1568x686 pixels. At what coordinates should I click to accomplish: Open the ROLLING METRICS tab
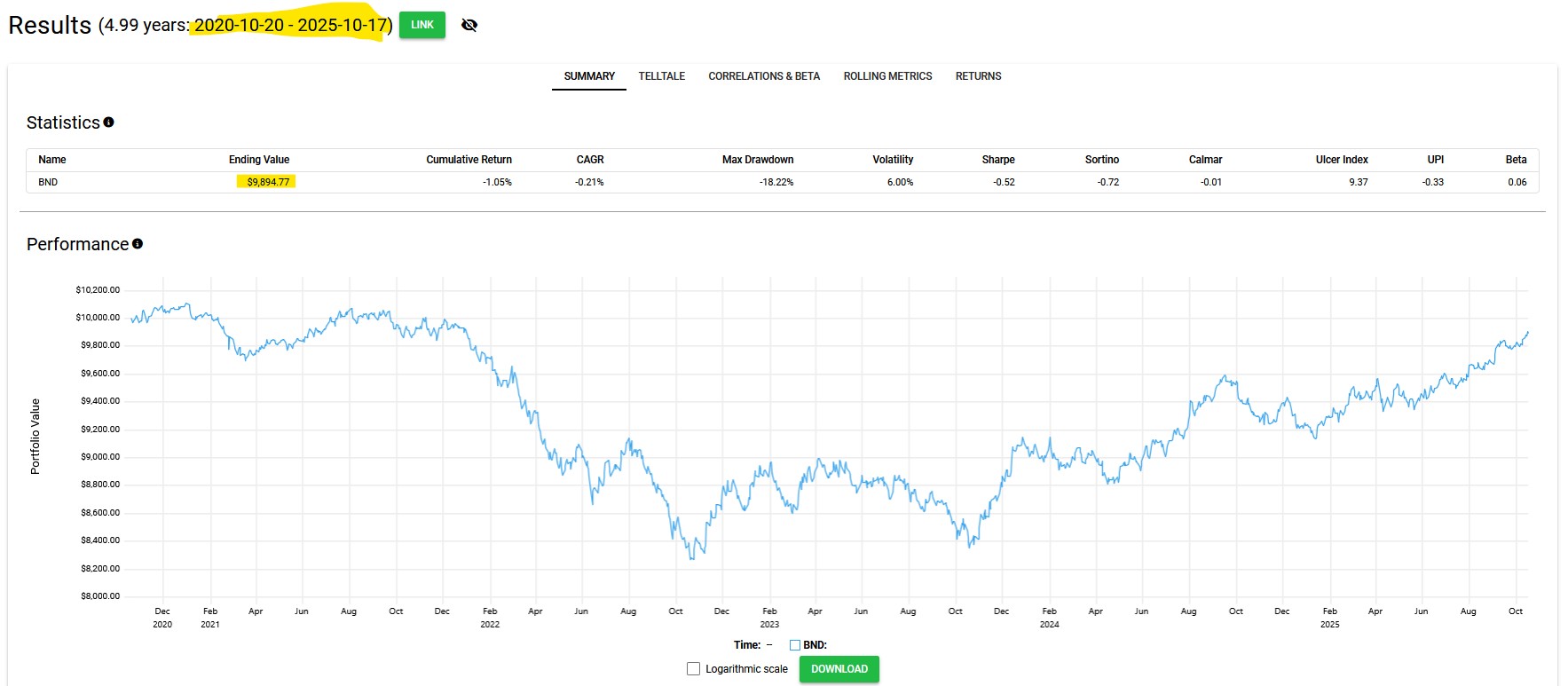coord(887,76)
